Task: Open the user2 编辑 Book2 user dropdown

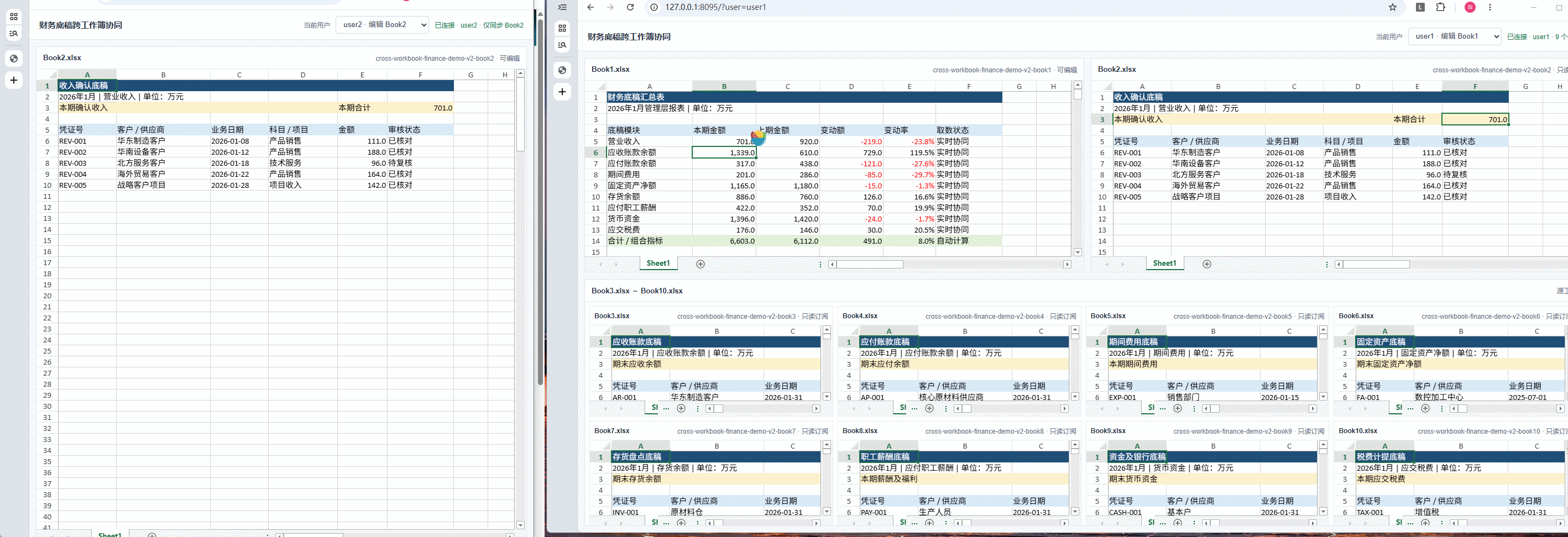Action: (382, 25)
